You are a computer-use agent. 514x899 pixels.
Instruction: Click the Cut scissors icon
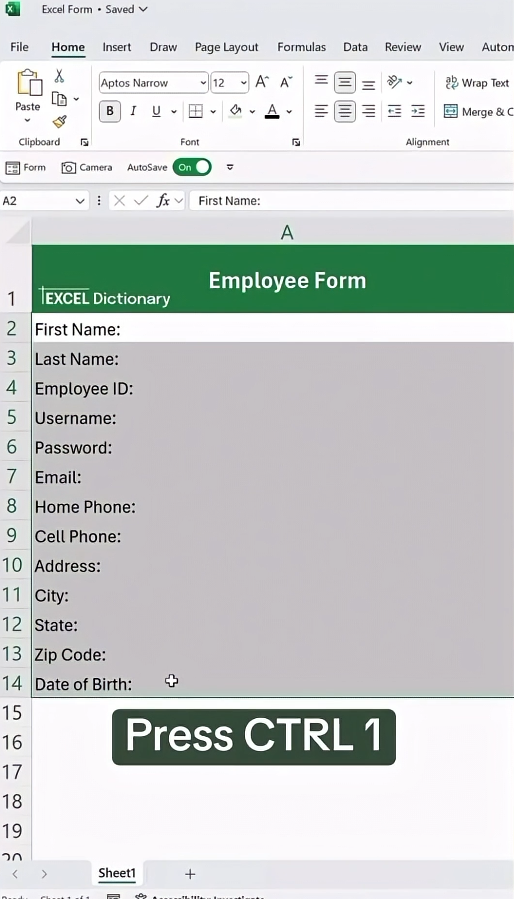tap(59, 76)
